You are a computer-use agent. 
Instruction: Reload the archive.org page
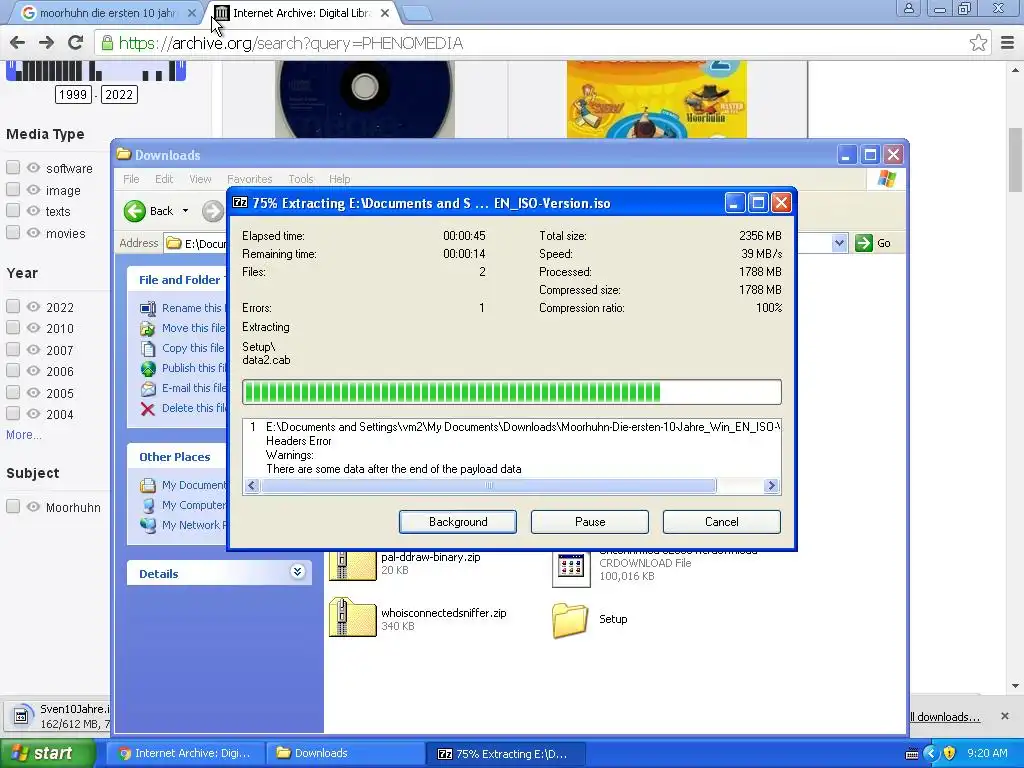[x=76, y=43]
